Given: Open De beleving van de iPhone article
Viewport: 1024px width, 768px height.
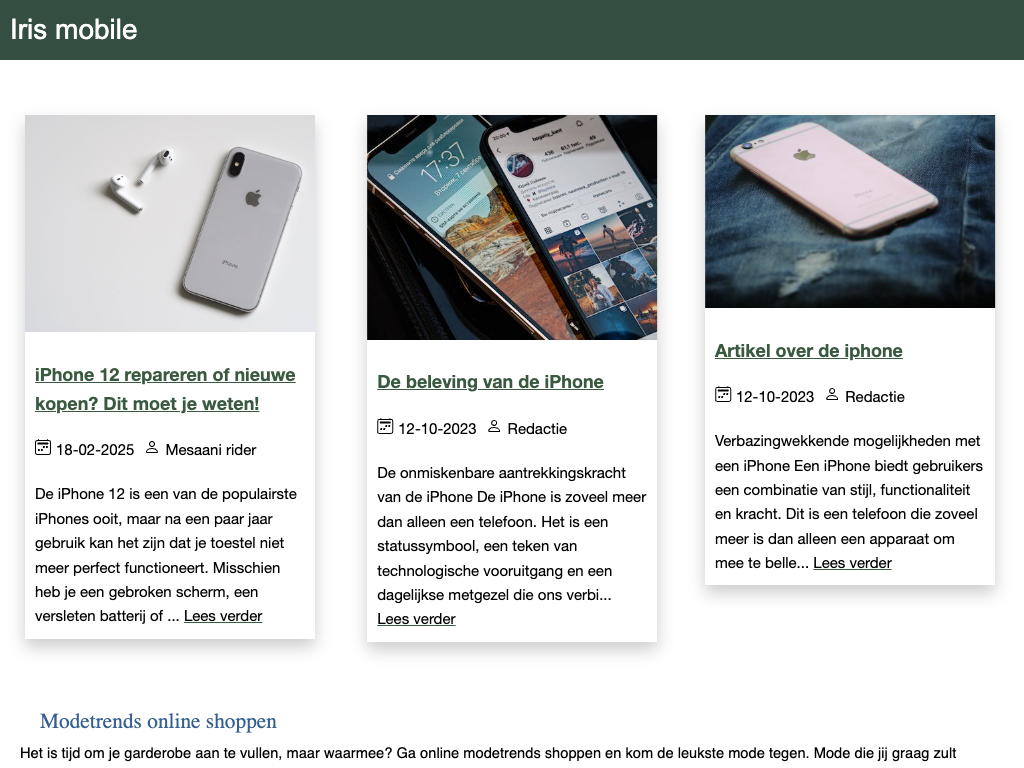Looking at the screenshot, I should 490,382.
